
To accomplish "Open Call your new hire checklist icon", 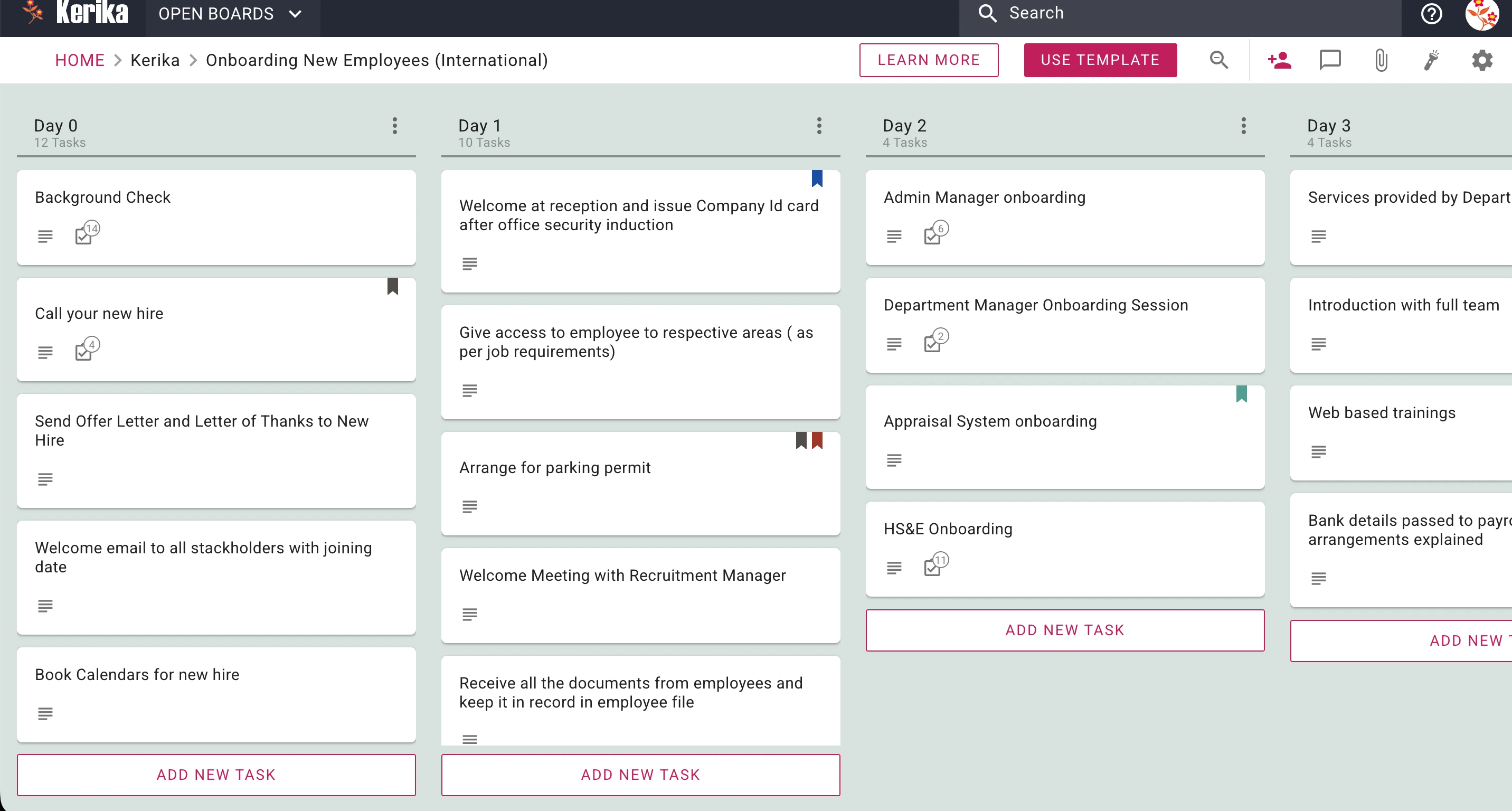I will pyautogui.click(x=88, y=348).
